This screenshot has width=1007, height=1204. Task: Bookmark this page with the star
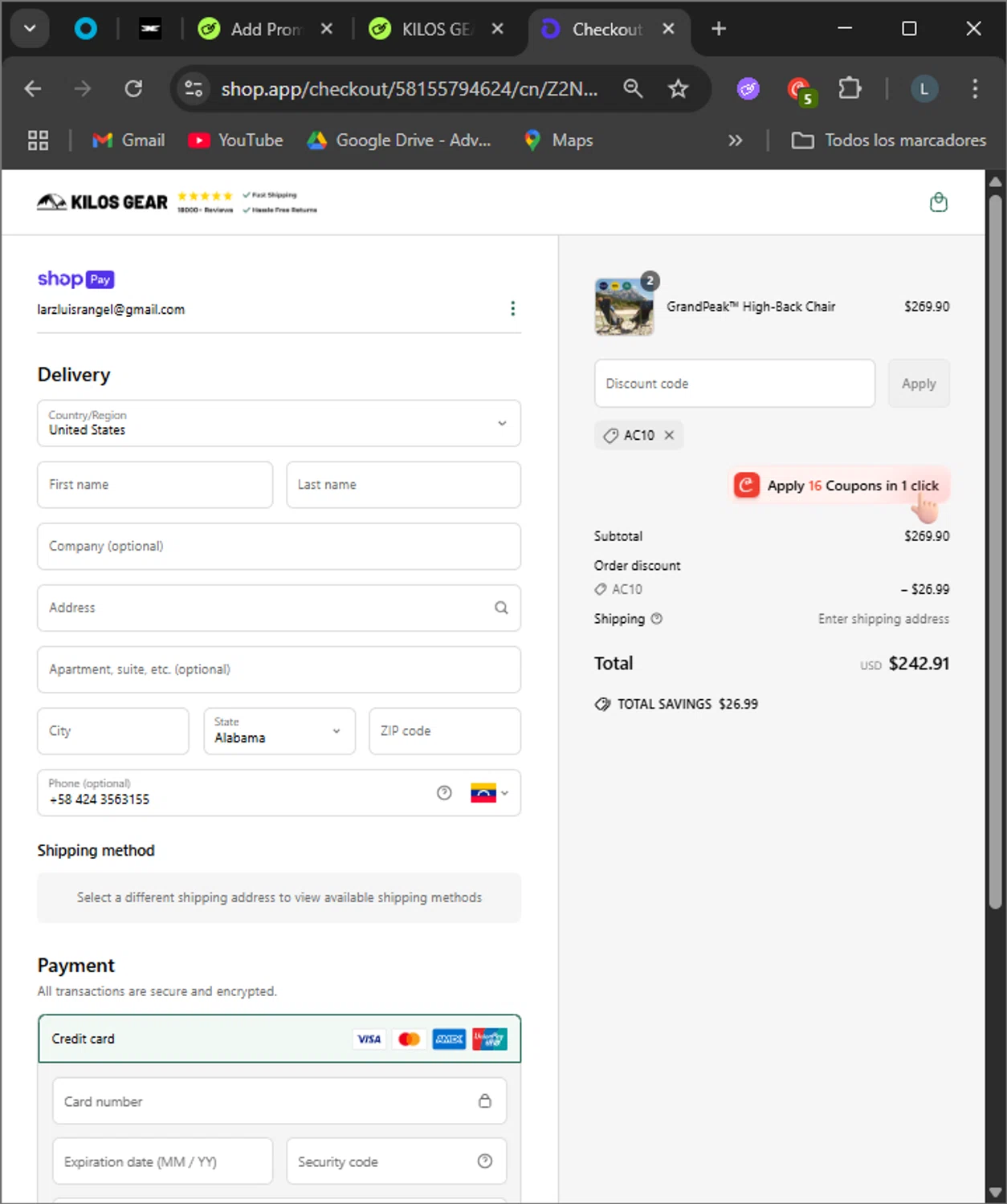click(x=679, y=89)
